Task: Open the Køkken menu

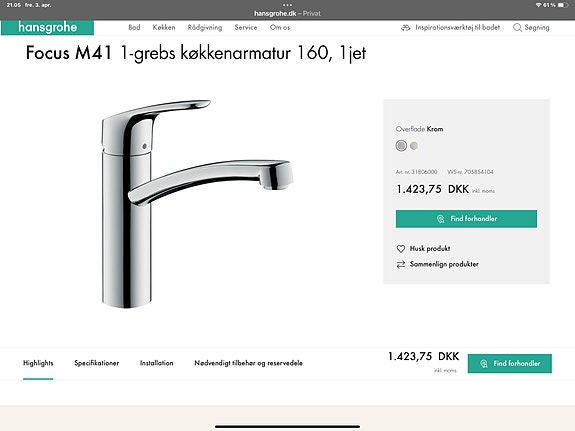Action: [x=164, y=28]
